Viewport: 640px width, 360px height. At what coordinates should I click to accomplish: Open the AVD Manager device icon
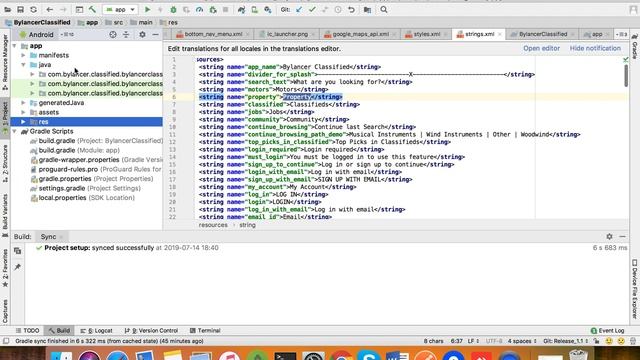coord(254,9)
